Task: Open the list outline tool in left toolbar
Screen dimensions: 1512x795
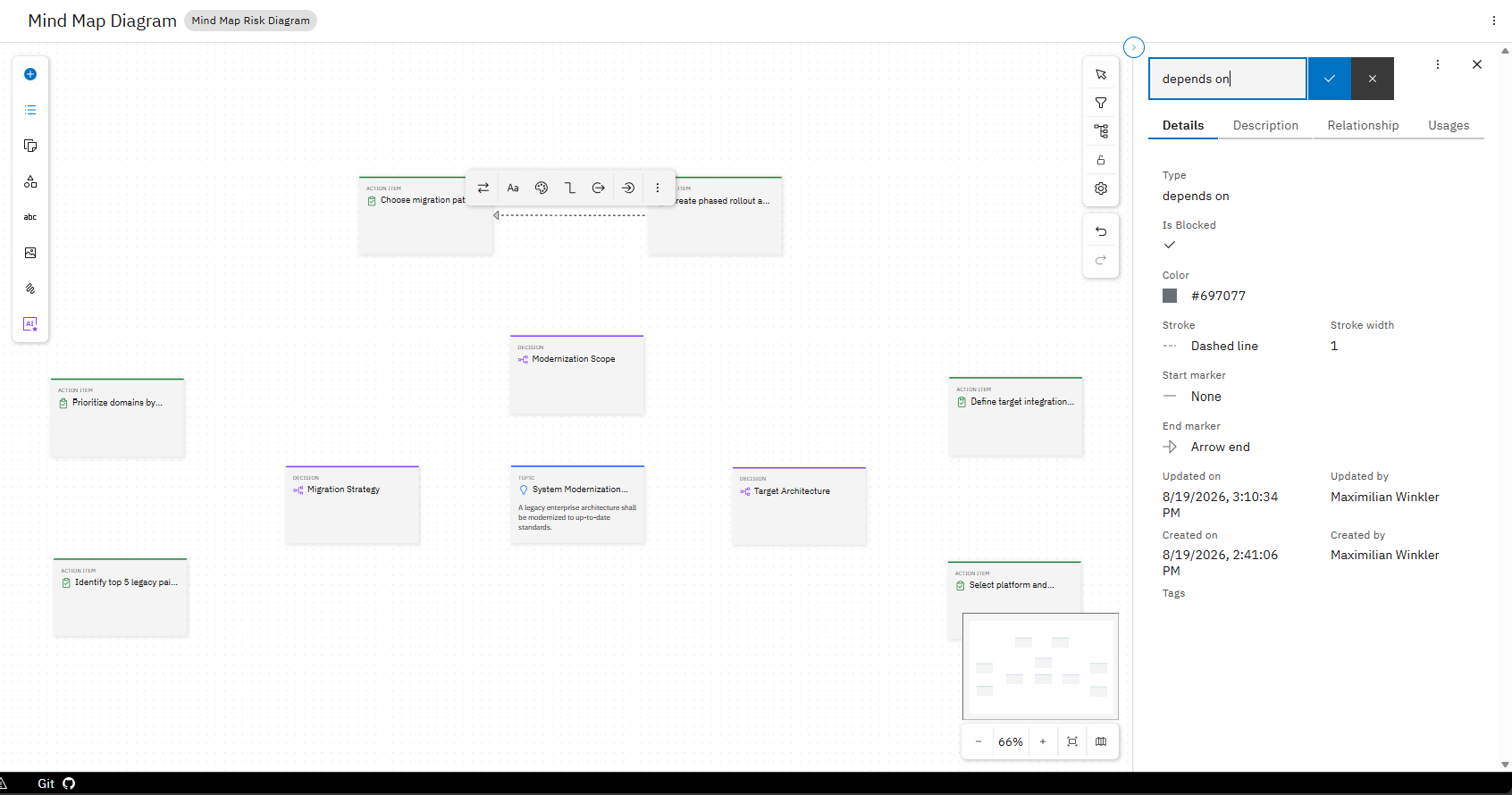Action: click(30, 110)
